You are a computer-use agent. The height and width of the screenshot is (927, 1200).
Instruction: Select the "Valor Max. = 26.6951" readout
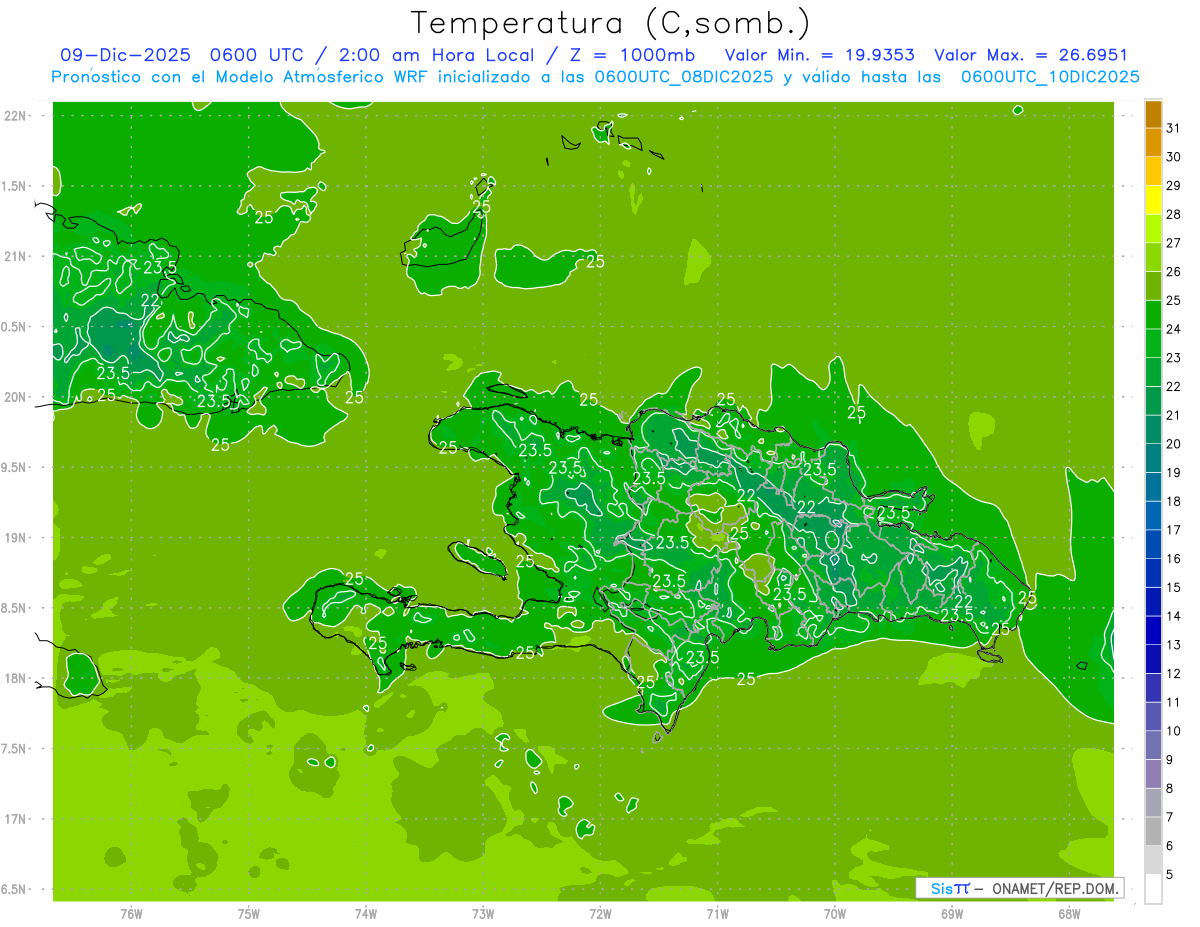click(x=1031, y=55)
